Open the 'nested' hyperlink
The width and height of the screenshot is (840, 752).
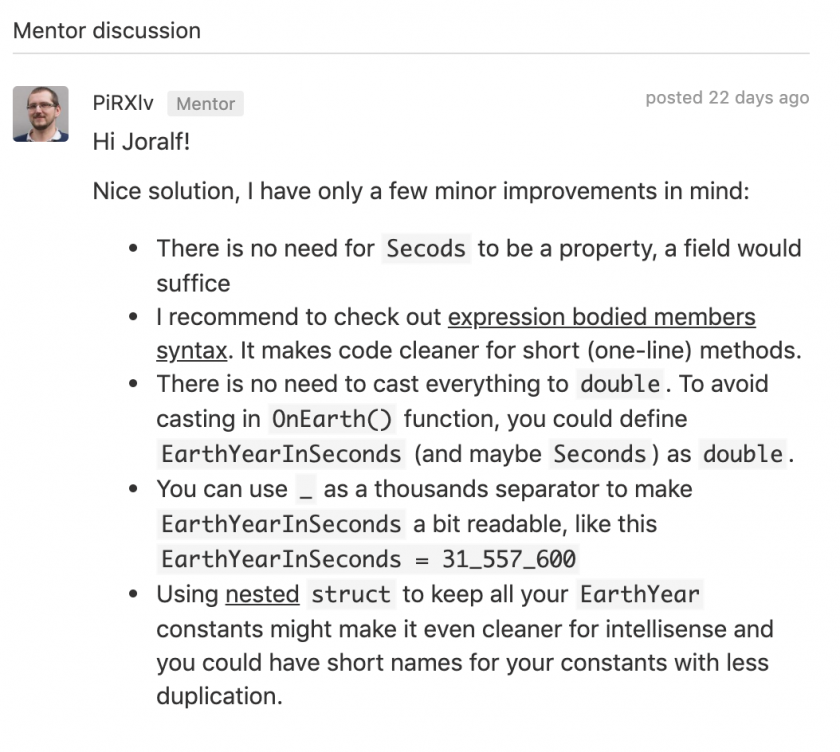tap(262, 595)
